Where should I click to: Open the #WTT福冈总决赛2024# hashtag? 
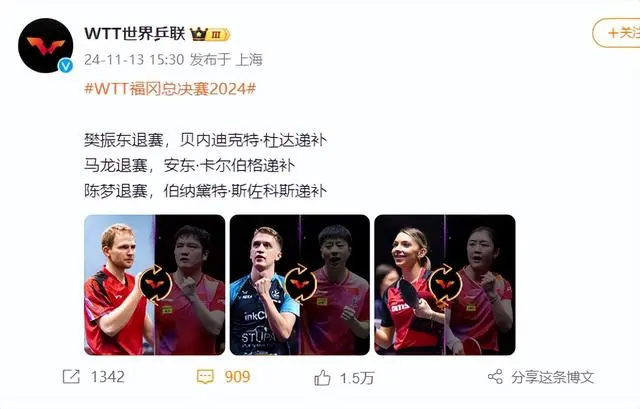170,89
